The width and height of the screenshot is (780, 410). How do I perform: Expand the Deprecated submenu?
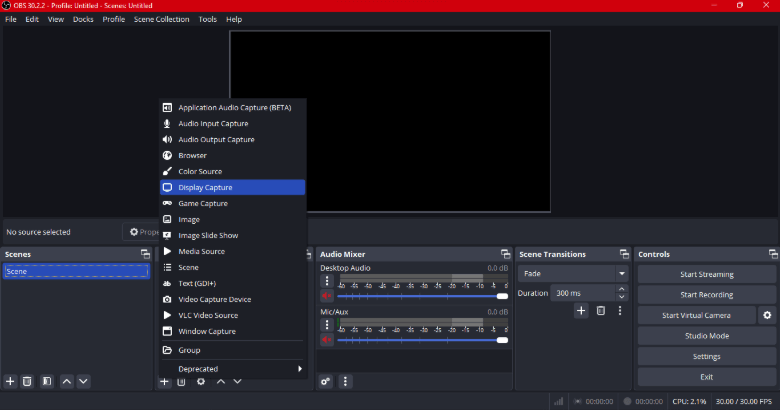coord(232,369)
